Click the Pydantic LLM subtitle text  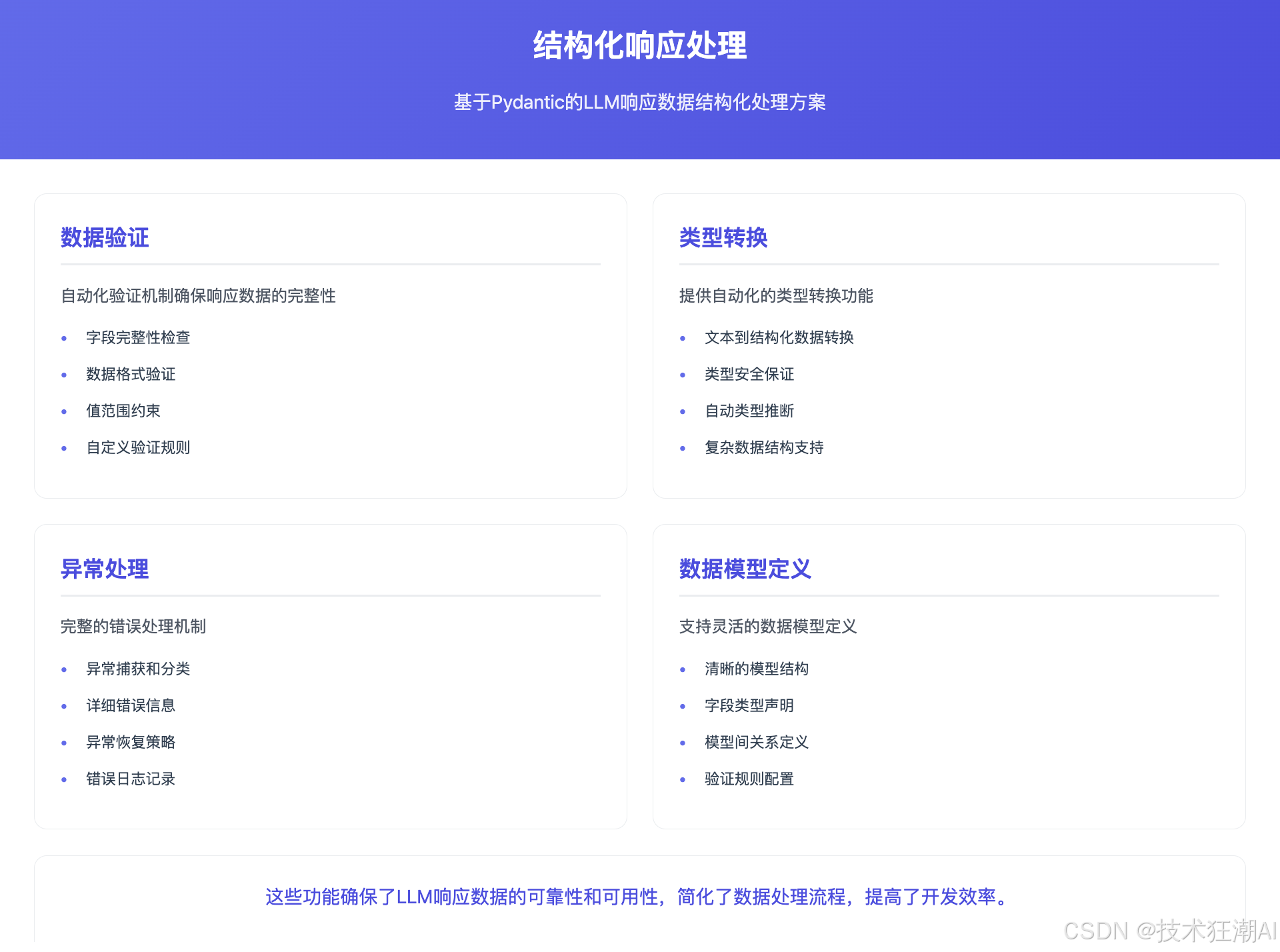[639, 102]
